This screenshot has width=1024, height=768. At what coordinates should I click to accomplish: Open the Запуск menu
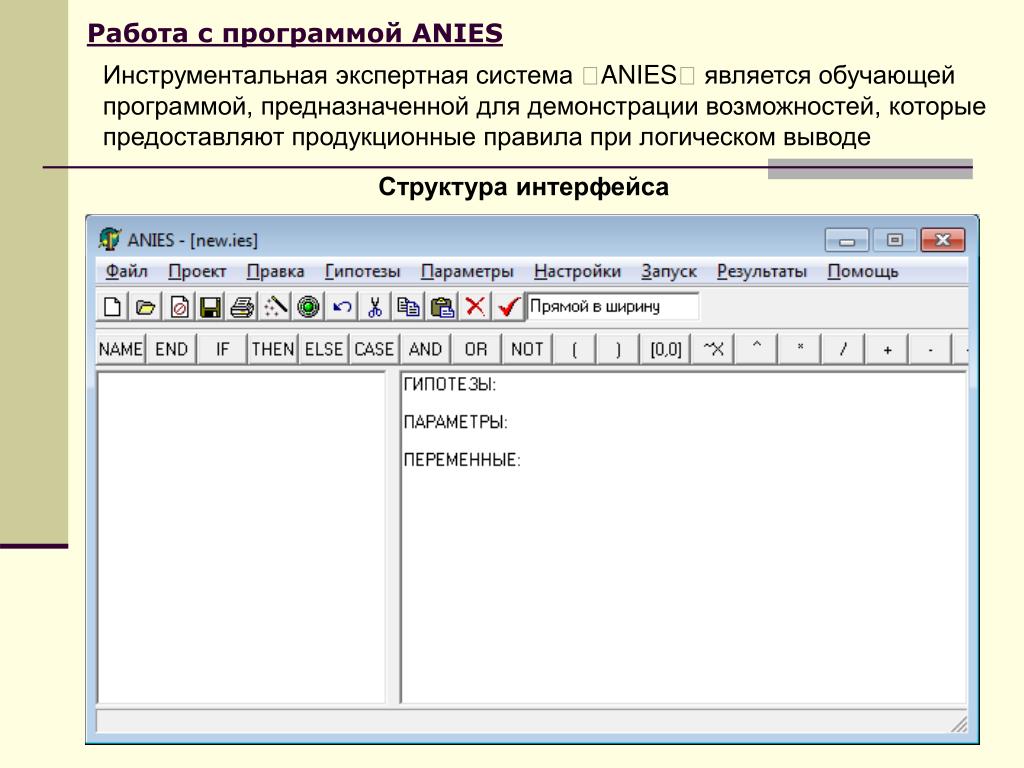coord(669,271)
